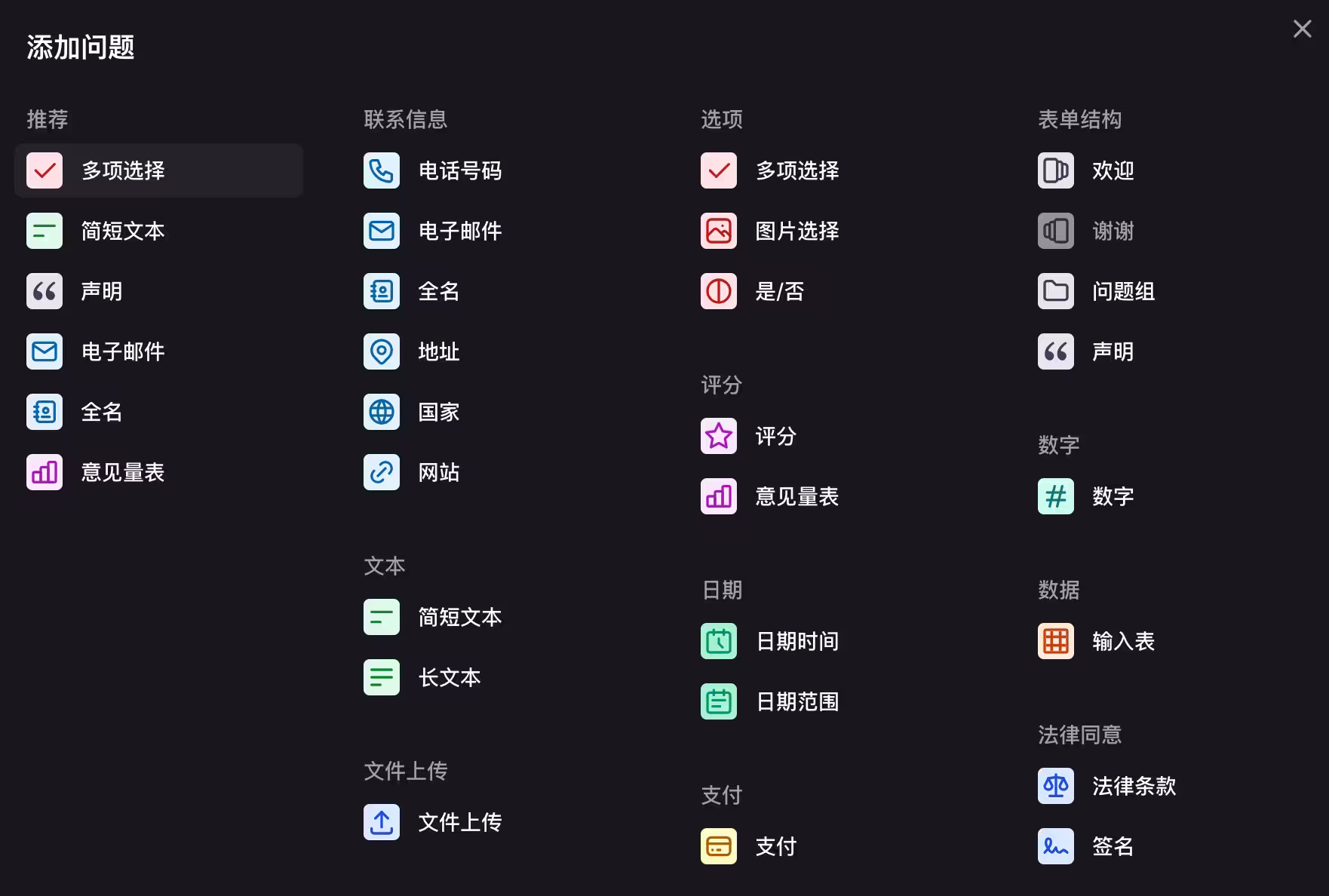The height and width of the screenshot is (896, 1329).
Task: Select 全名 contact icon under 推荐
Action: coord(45,412)
